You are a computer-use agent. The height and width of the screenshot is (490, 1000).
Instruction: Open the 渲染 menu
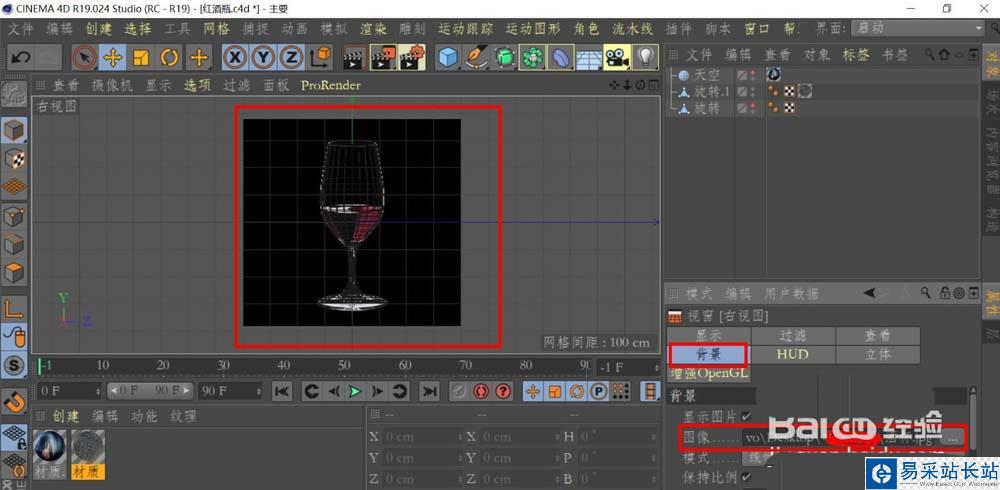click(373, 28)
